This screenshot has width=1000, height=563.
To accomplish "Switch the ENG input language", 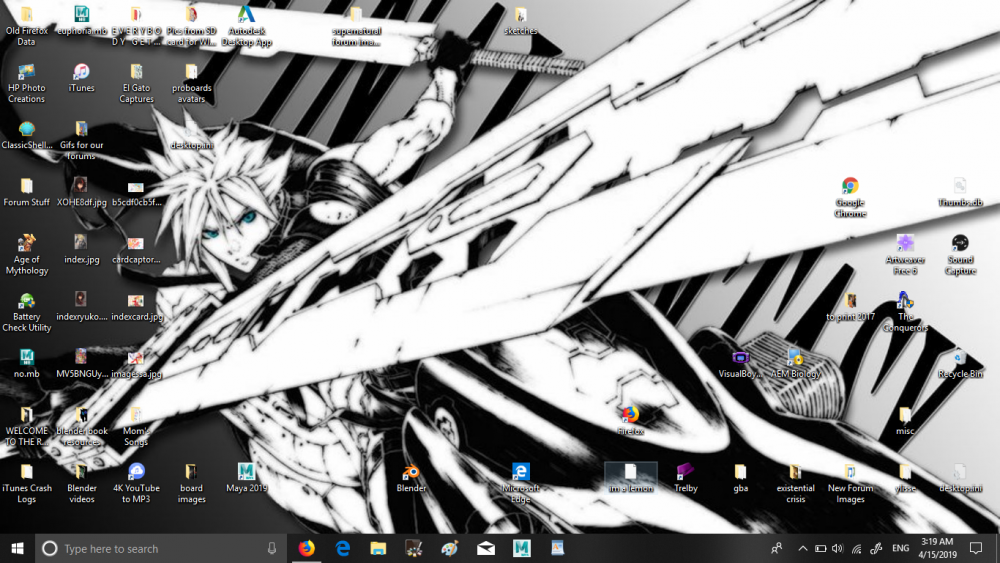I will [x=901, y=548].
